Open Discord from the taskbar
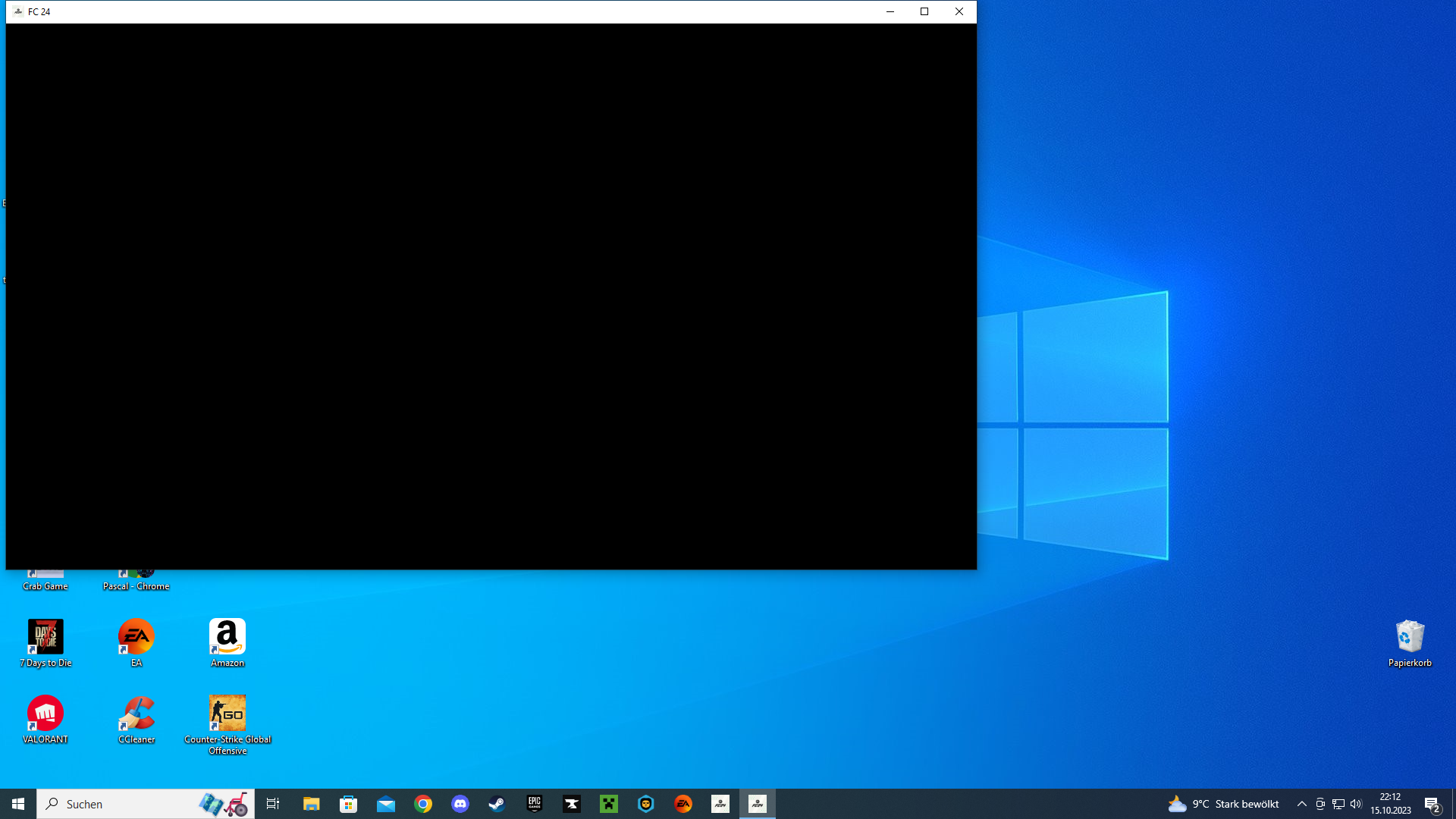The height and width of the screenshot is (819, 1456). [460, 804]
